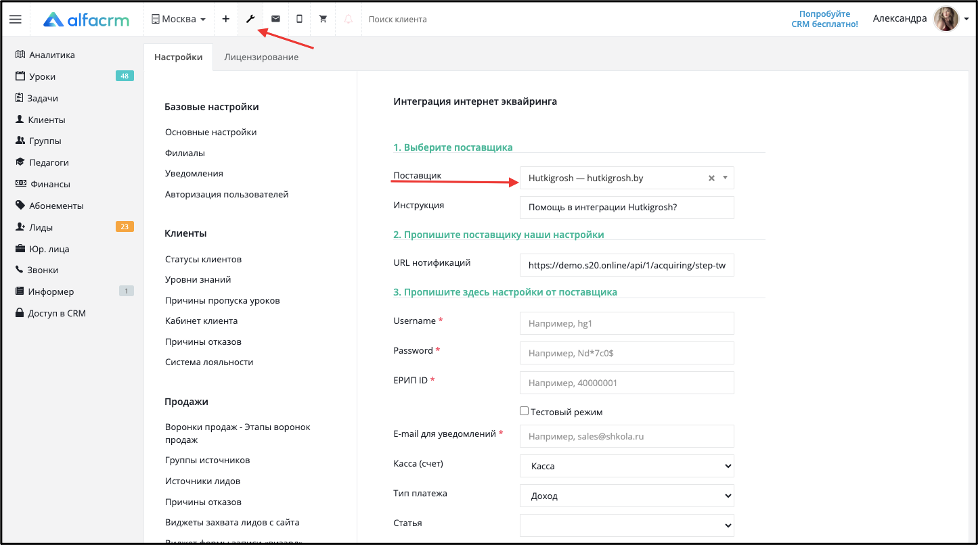Click the URL нотификаций field

coord(627,265)
